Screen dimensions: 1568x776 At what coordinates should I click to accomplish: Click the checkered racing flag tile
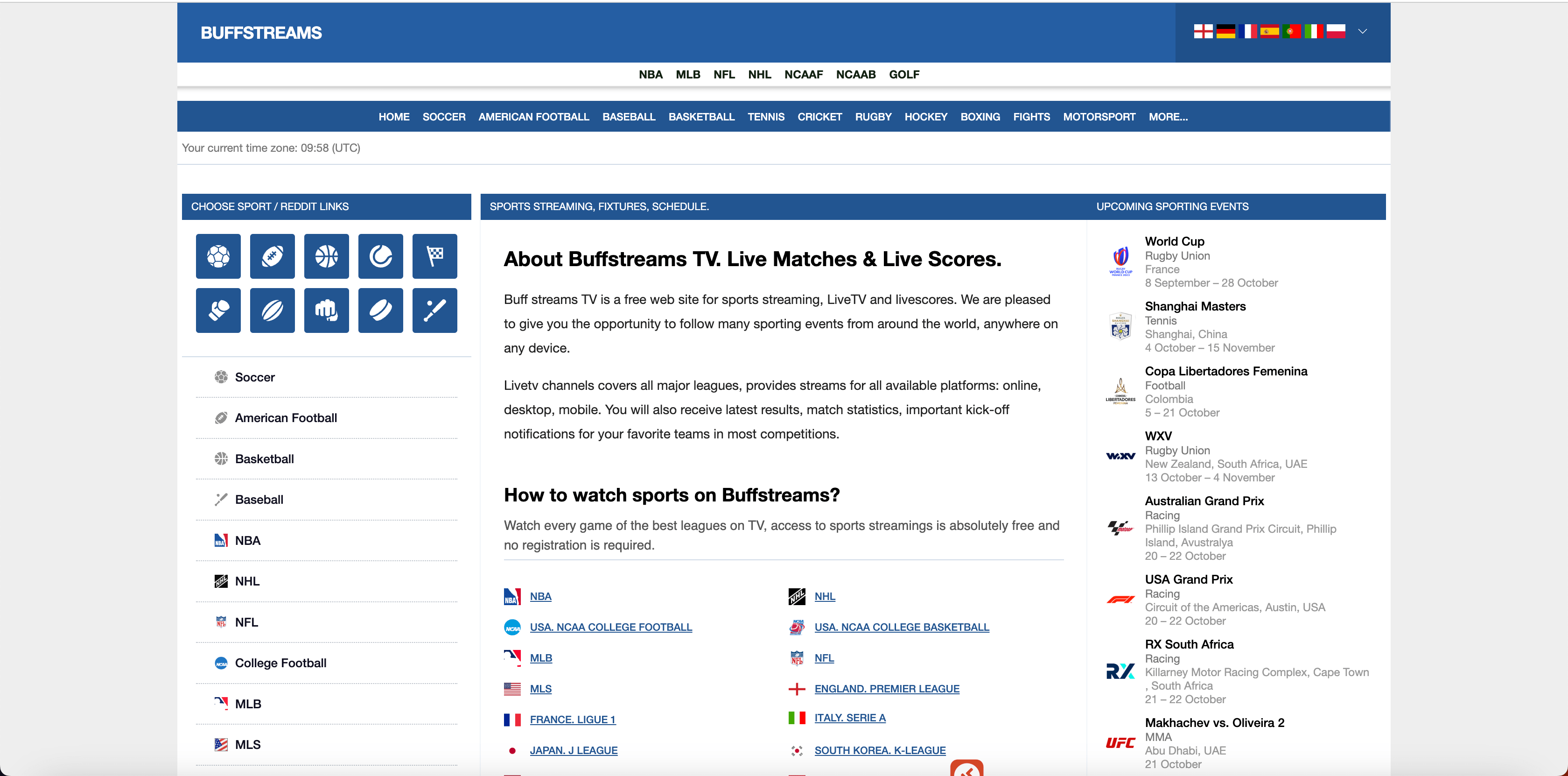click(x=434, y=256)
